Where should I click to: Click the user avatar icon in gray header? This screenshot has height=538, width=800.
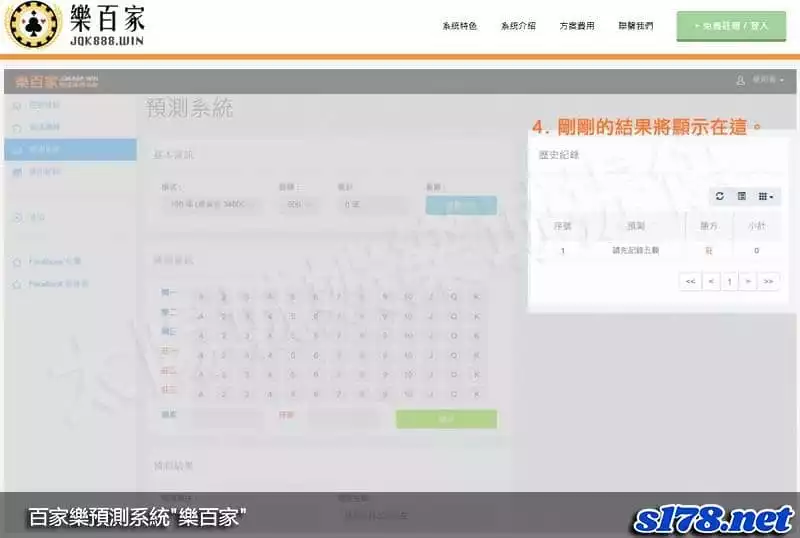click(740, 80)
